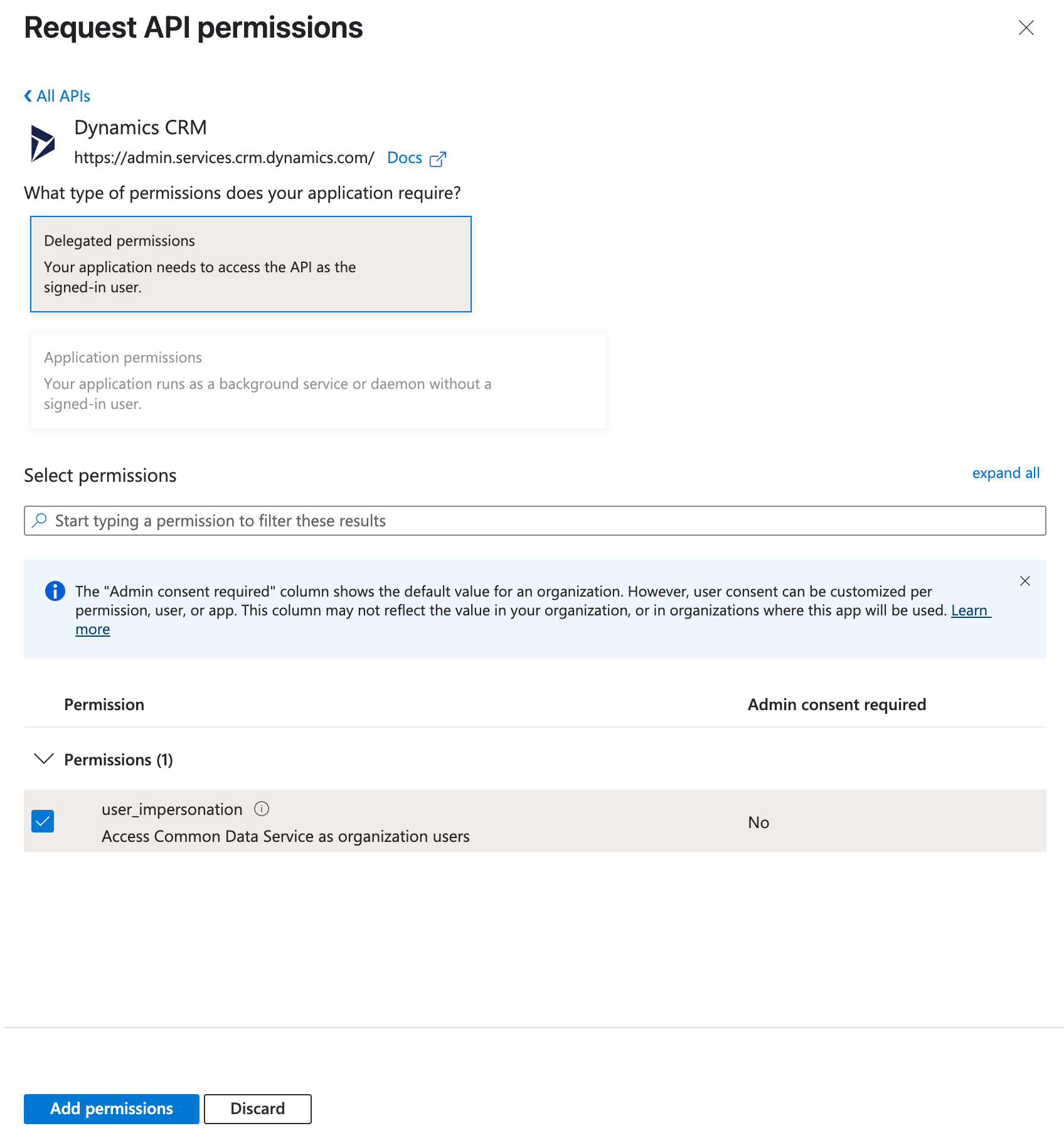
Task: Click the Add permissions button
Action: [110, 1109]
